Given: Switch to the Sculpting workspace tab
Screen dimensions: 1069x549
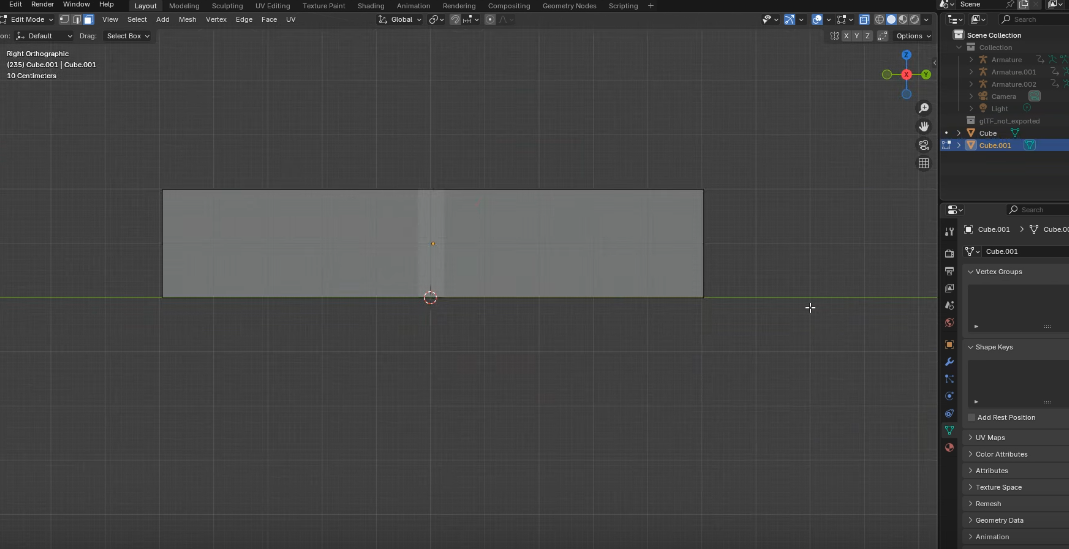Looking at the screenshot, I should point(227,5).
